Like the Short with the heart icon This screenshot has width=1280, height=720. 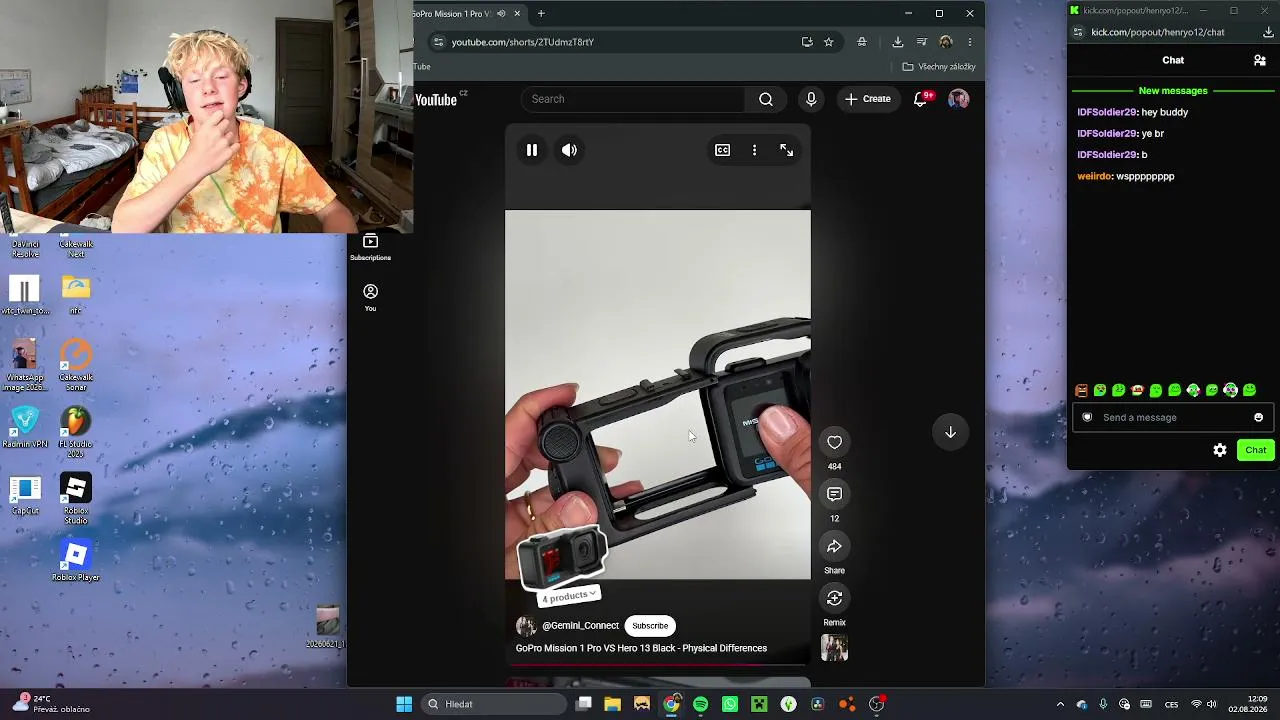pyautogui.click(x=834, y=442)
